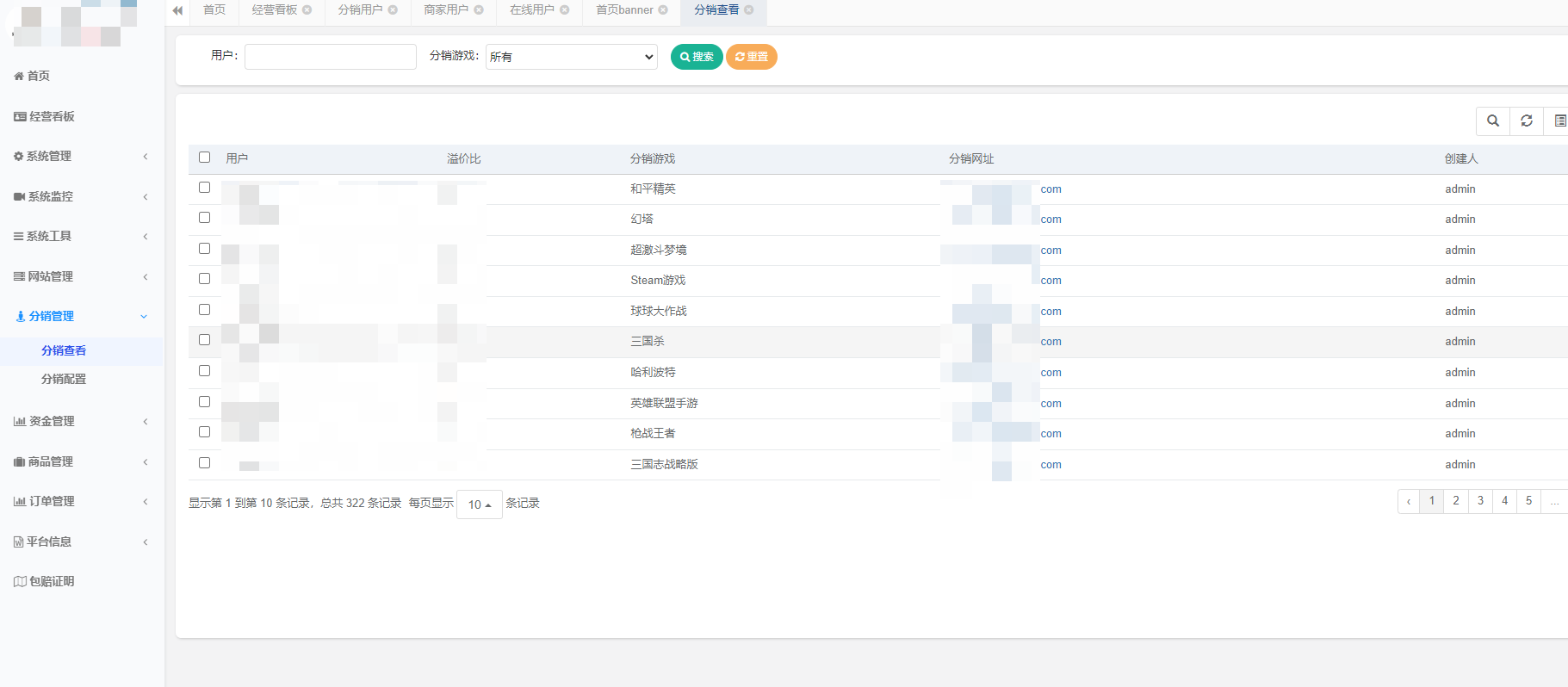The width and height of the screenshot is (1568, 687).
Task: Expand 资金管理 sidebar menu
Action: click(82, 421)
